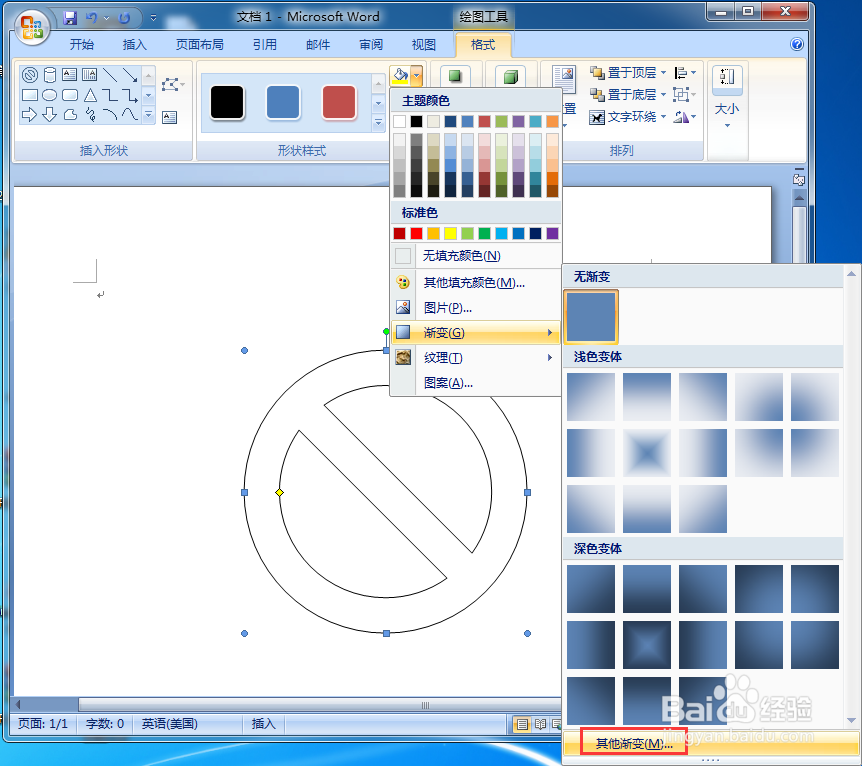
Task: Choose 图案(A)... pattern menu item
Action: [475, 383]
